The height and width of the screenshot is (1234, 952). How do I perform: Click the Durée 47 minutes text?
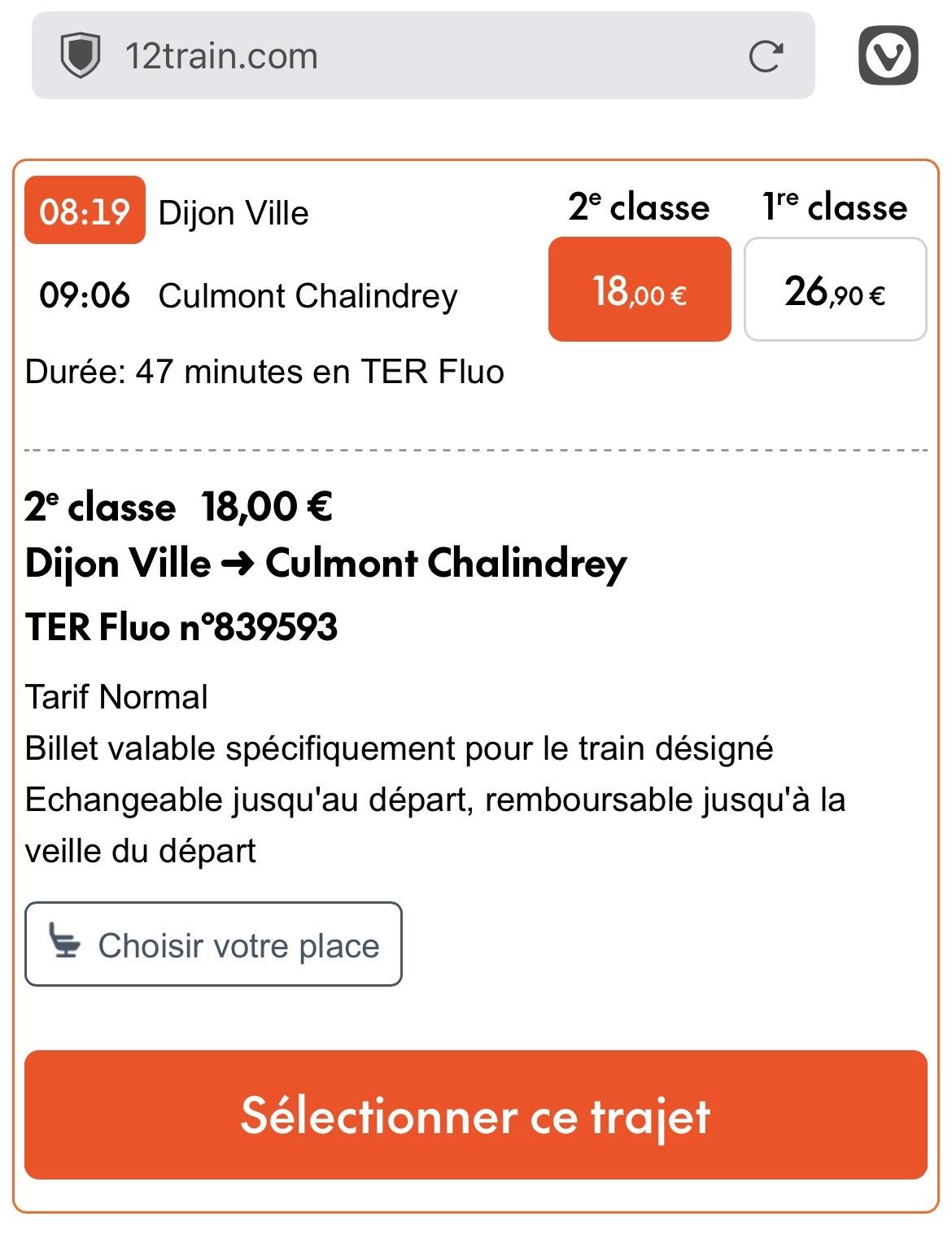coord(264,372)
